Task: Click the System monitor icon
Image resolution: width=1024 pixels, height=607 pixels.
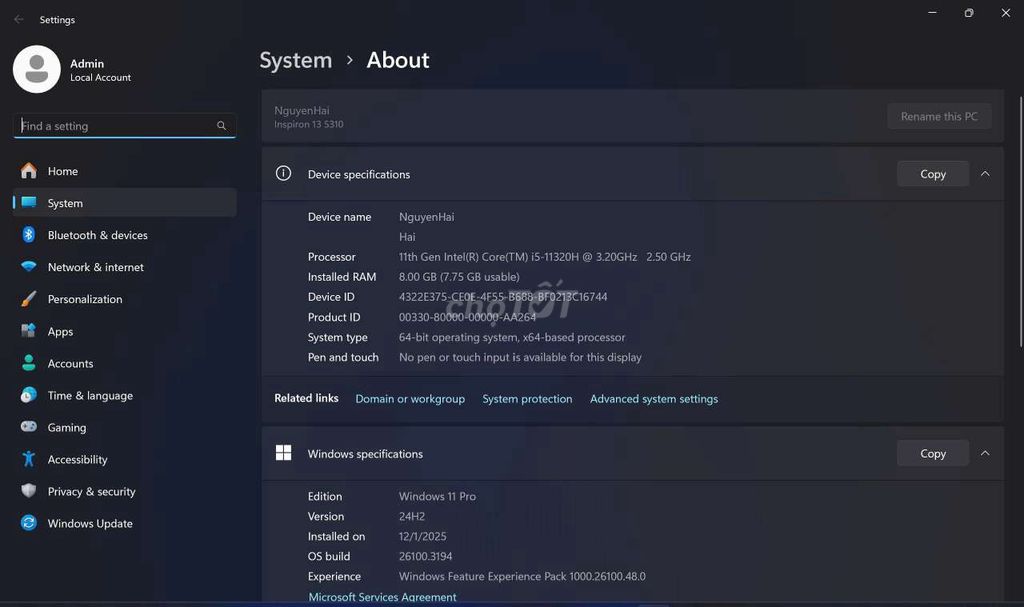Action: click(29, 203)
